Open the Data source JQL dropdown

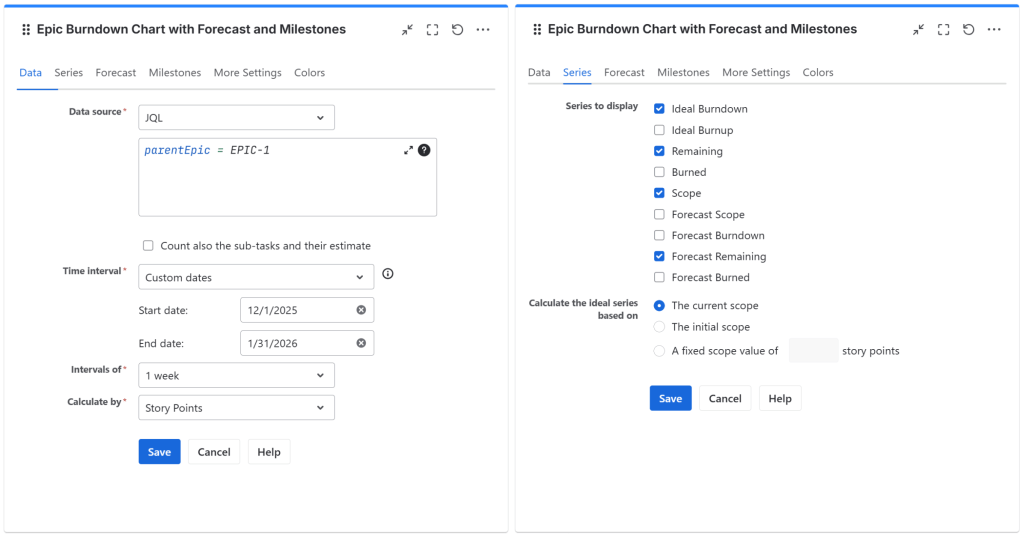[236, 118]
